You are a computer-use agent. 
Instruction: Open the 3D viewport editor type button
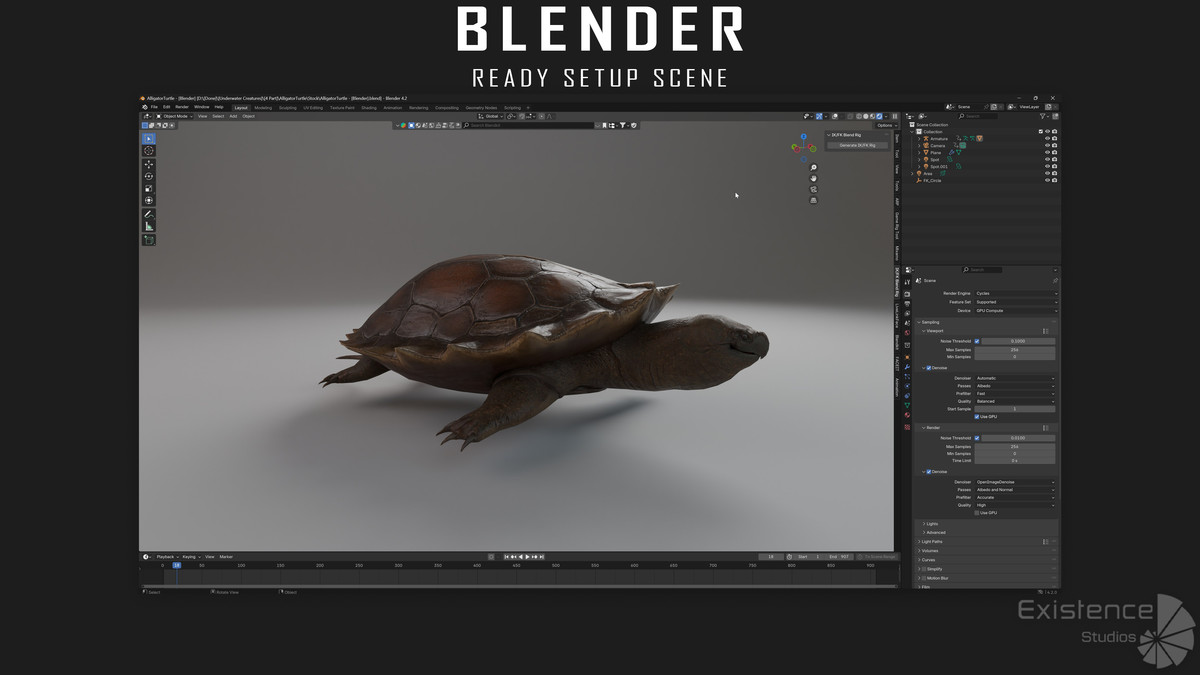[x=147, y=116]
